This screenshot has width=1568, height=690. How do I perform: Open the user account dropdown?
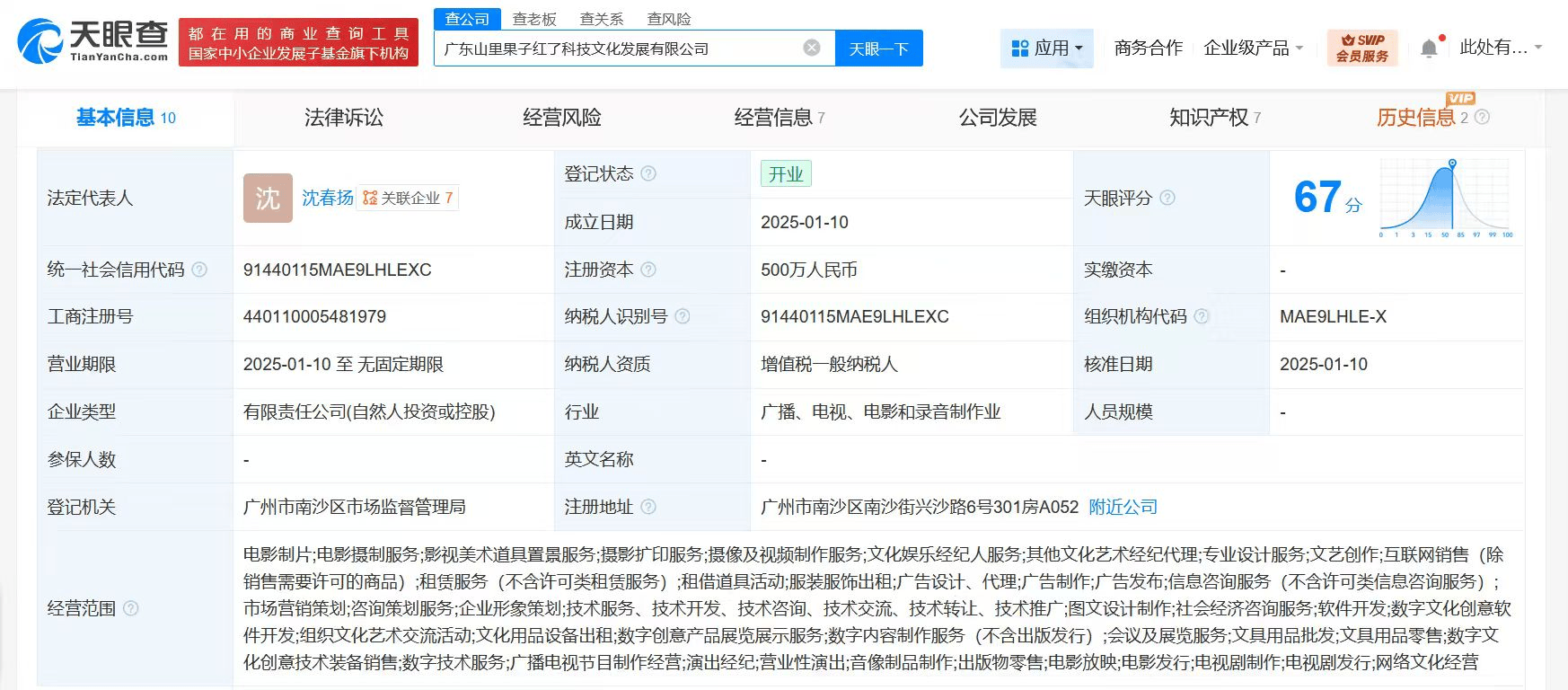[1500, 48]
